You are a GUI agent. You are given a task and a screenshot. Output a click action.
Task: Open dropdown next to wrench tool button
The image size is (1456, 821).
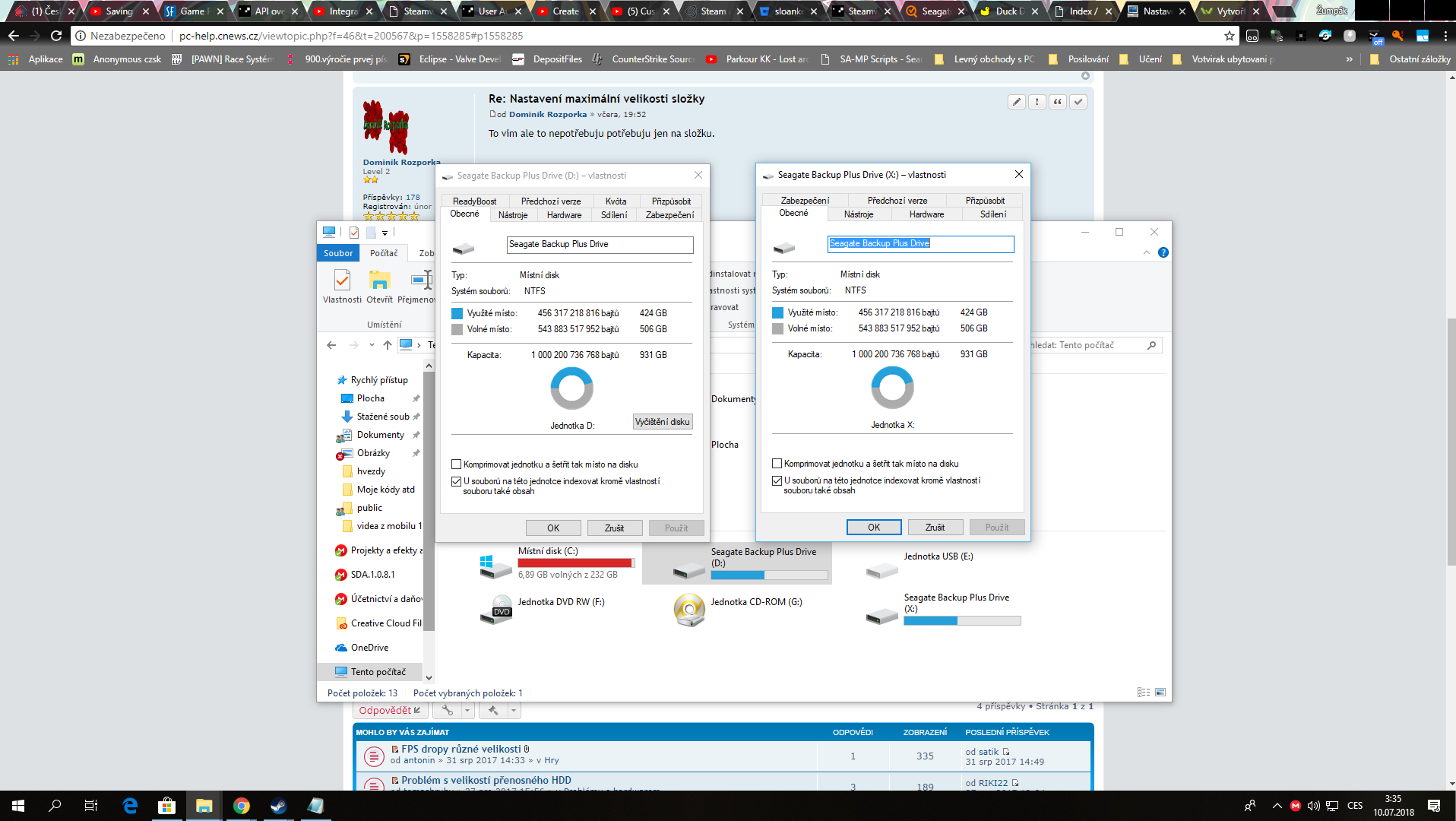point(467,711)
